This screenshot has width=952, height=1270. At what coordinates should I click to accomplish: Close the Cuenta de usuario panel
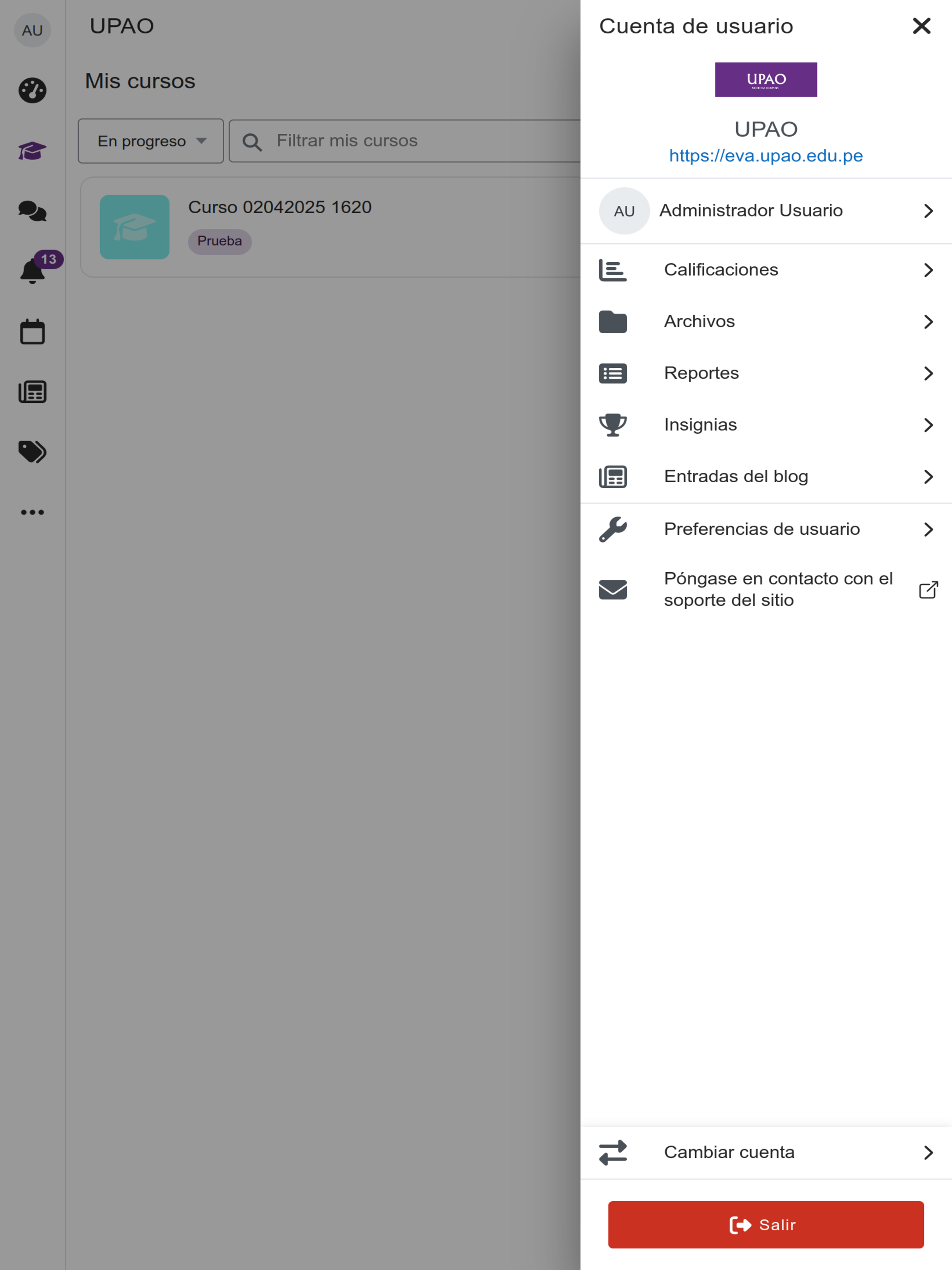[x=922, y=26]
